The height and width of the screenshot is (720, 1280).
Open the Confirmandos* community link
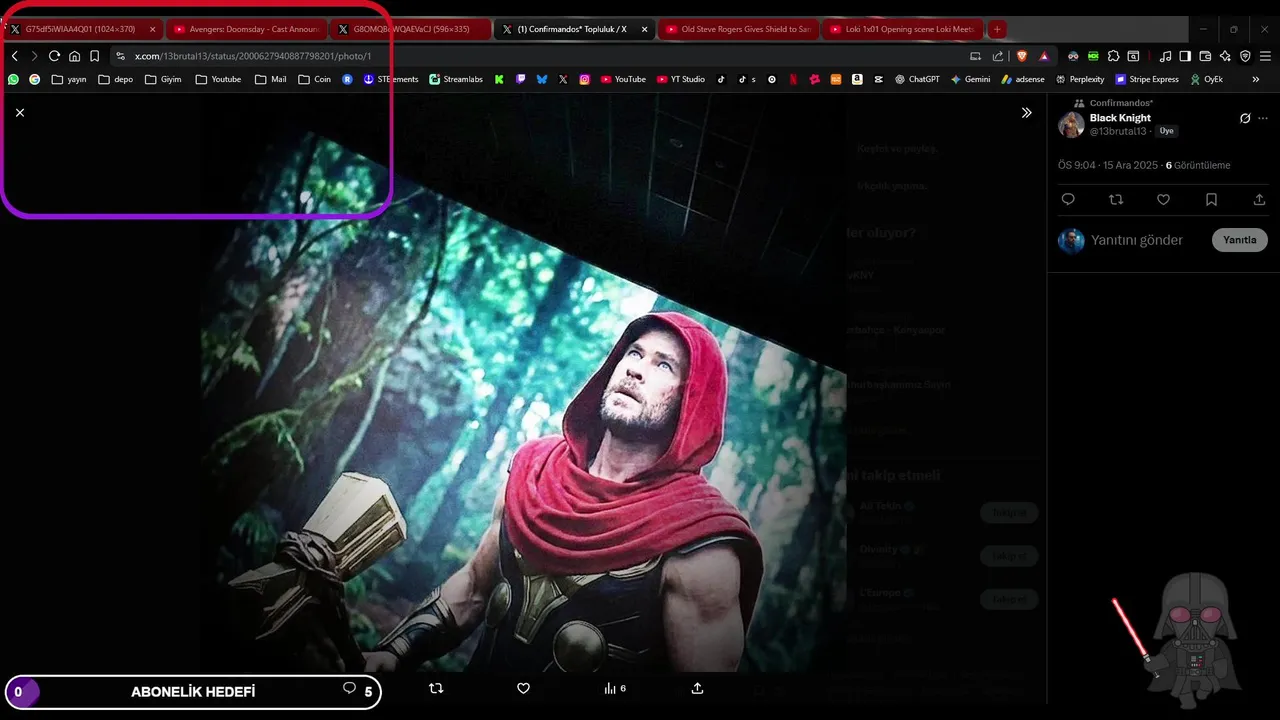tap(1121, 103)
